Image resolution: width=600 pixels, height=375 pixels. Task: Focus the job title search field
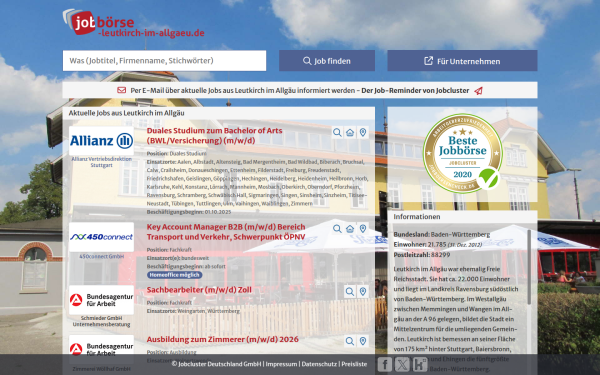click(x=165, y=60)
